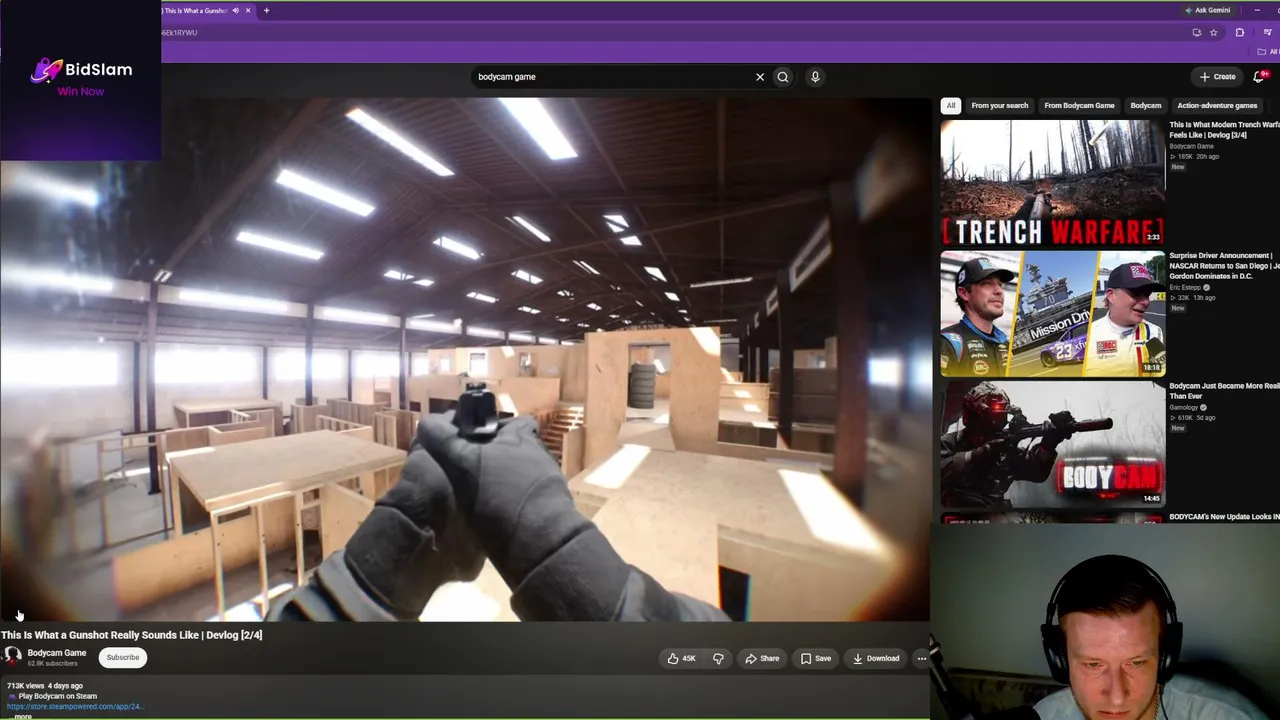Screen dimensions: 1280x720
Task: Open Bodycam Game channel avatar
Action: tap(12, 657)
